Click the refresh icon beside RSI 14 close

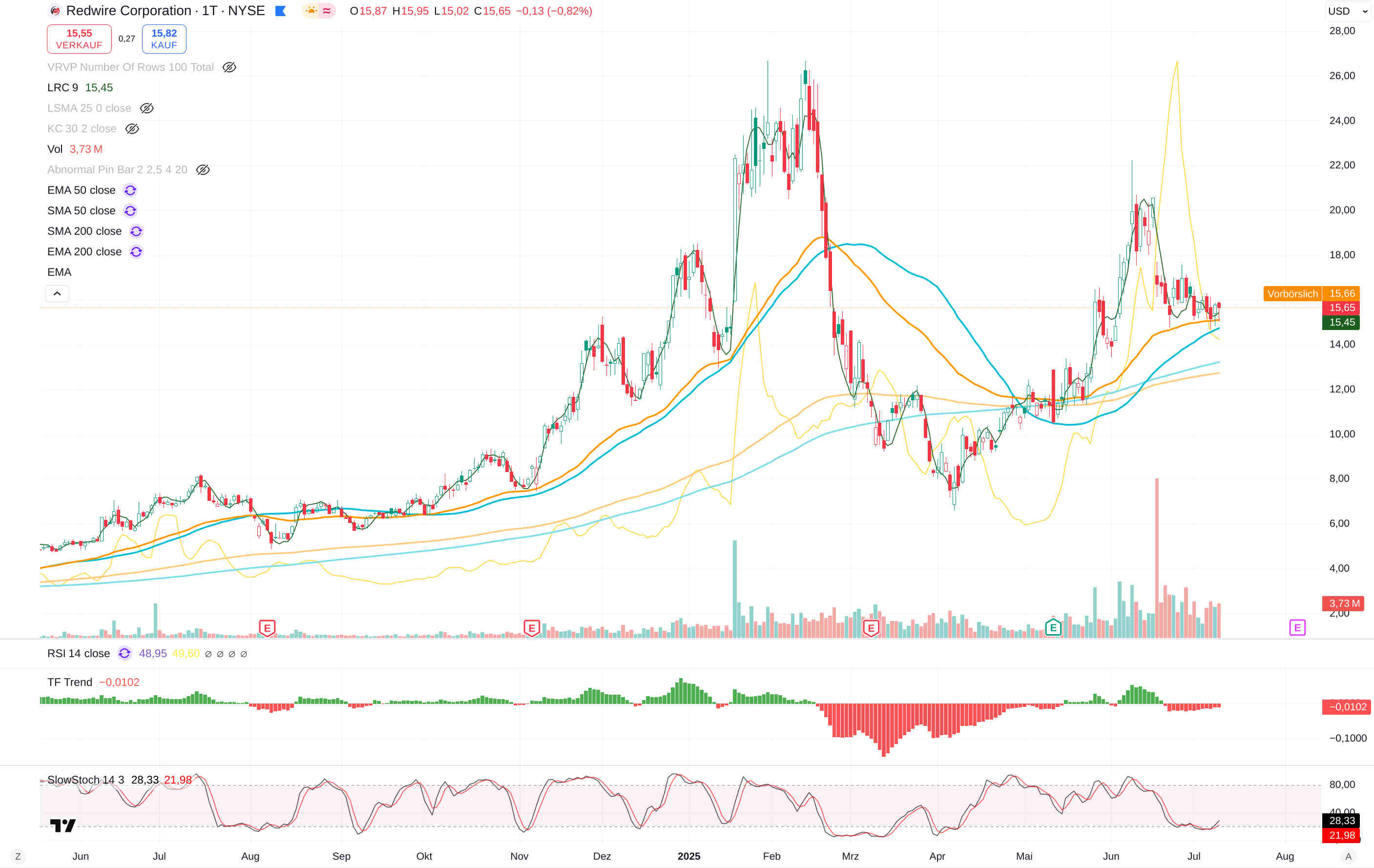point(125,653)
